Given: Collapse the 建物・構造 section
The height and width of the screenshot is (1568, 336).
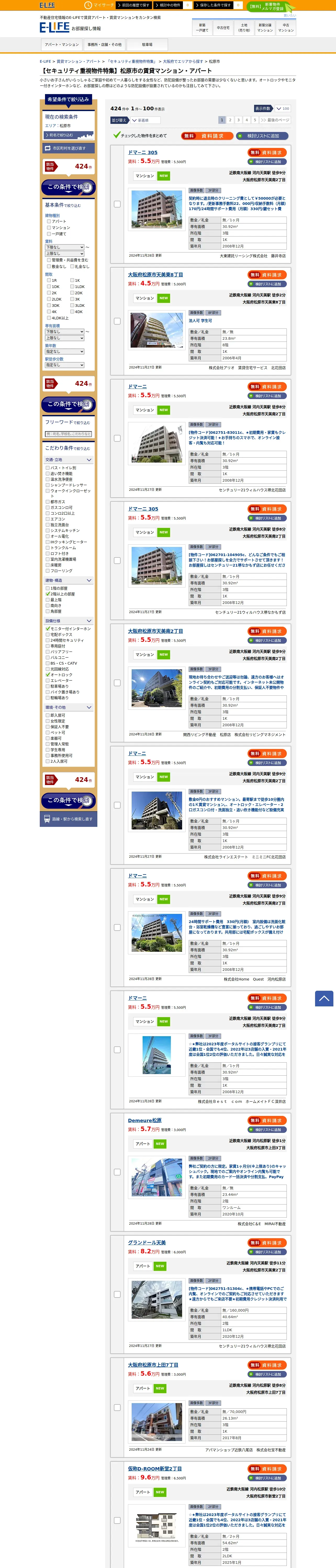Looking at the screenshot, I should click(68, 581).
